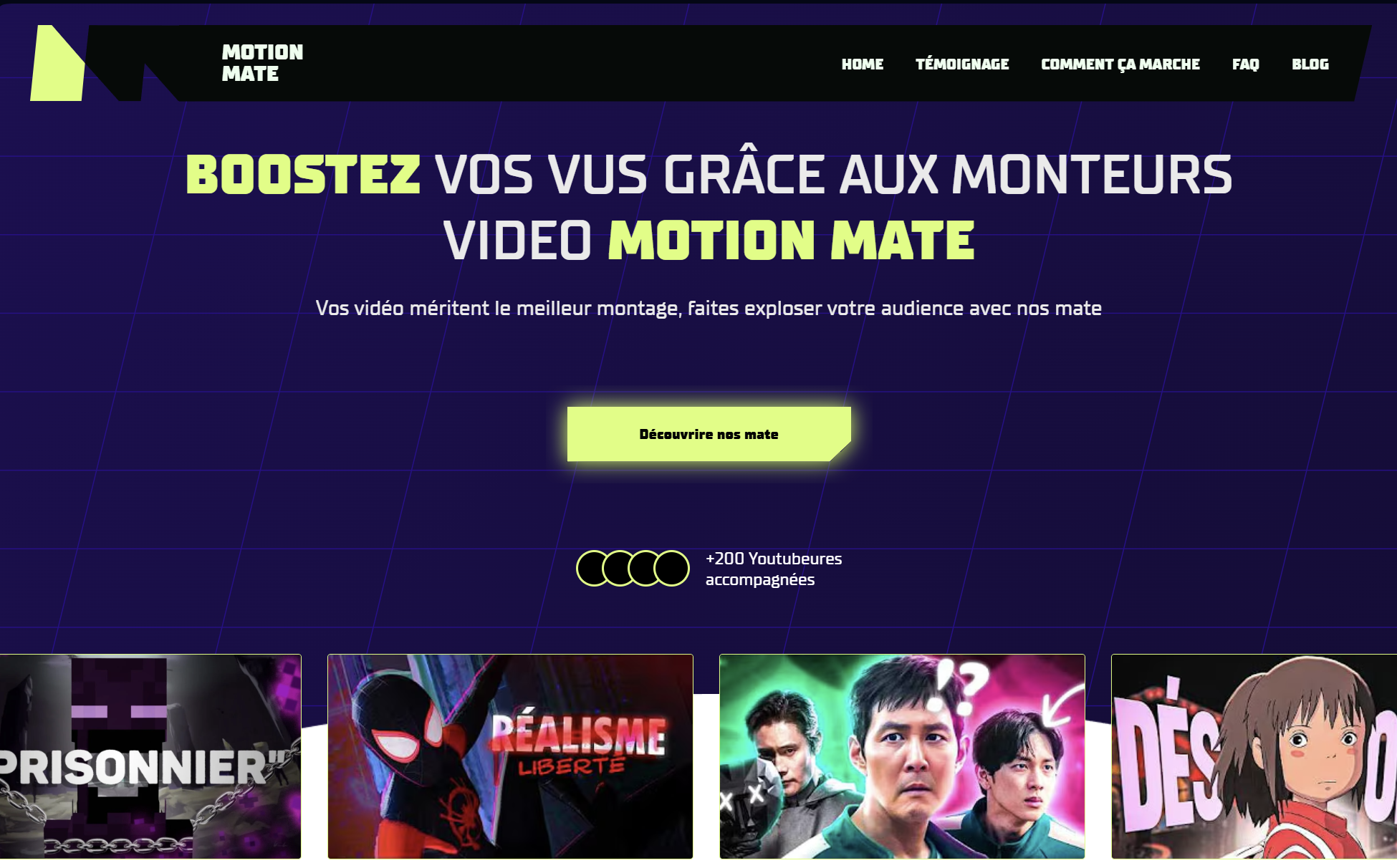This screenshot has height=868, width=1397.
Task: Click the lime Motion Mate logo shape
Action: tap(57, 63)
